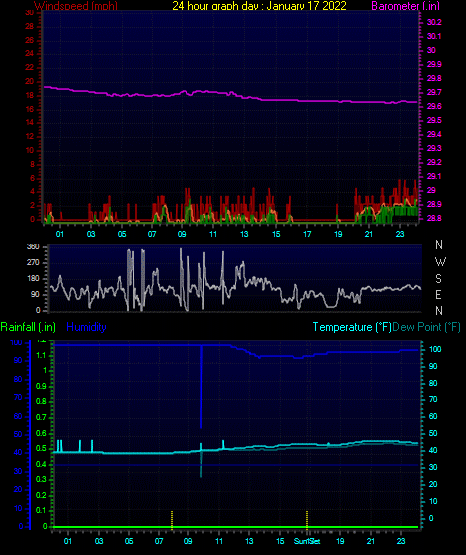Select the Windspeed (mph) axis label
Screen dimensions: 466x555
pyautogui.click(x=76, y=6)
